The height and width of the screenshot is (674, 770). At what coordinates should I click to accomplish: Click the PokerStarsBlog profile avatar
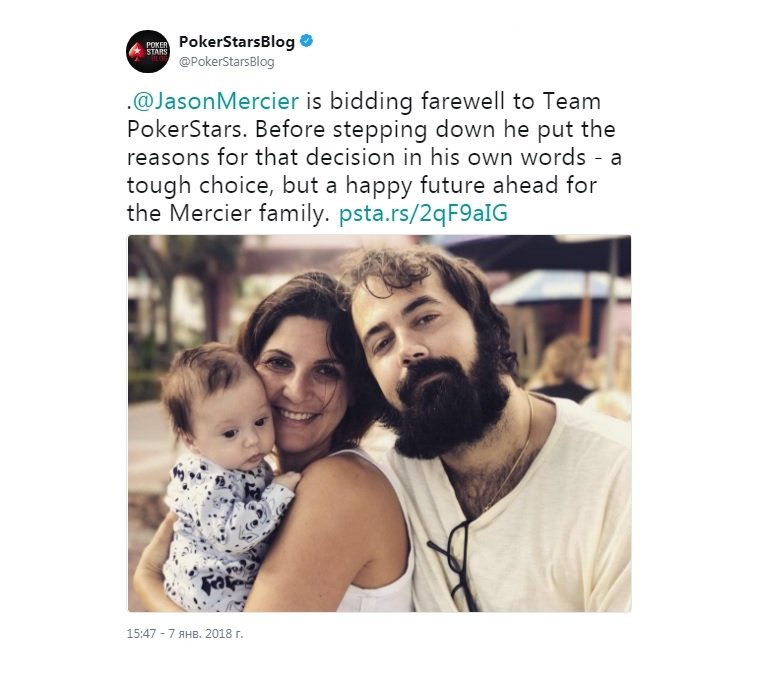(147, 51)
